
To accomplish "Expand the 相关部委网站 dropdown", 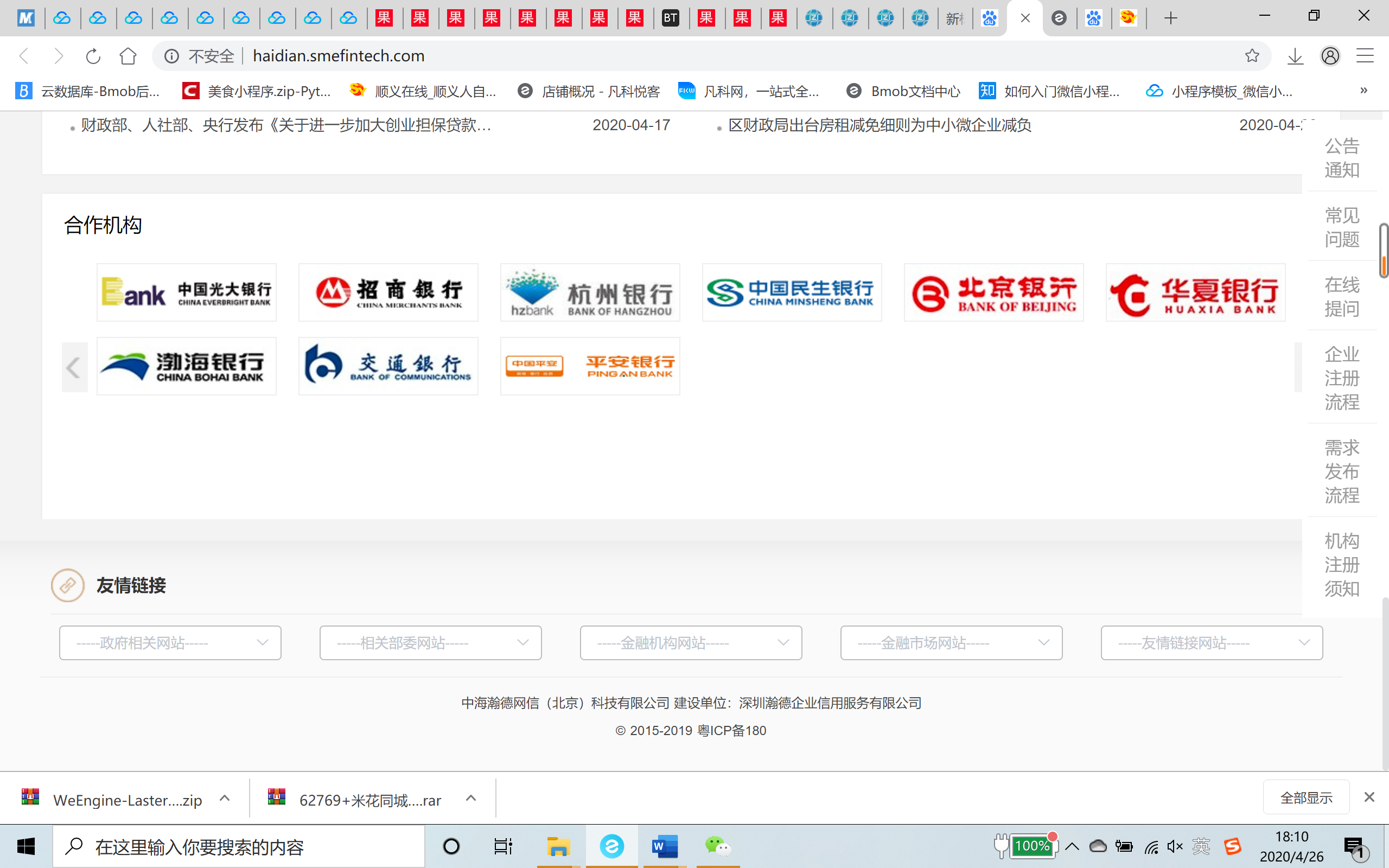I will pos(430,643).
